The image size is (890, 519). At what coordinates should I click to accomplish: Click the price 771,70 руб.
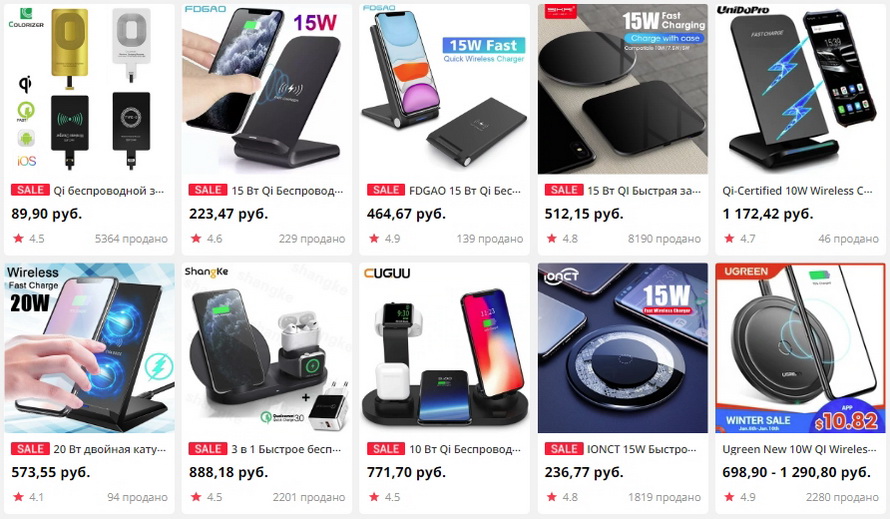pyautogui.click(x=406, y=472)
